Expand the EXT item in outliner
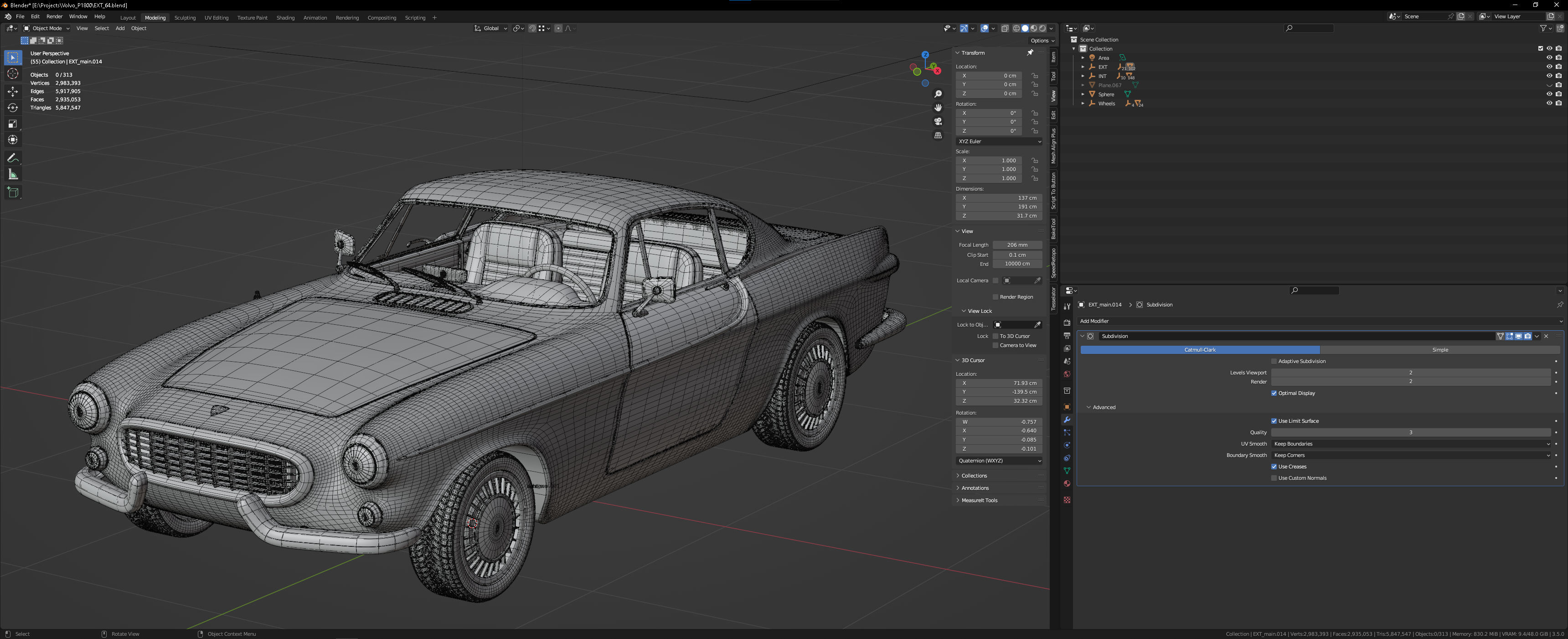Viewport: 1568px width, 639px height. 1083,67
